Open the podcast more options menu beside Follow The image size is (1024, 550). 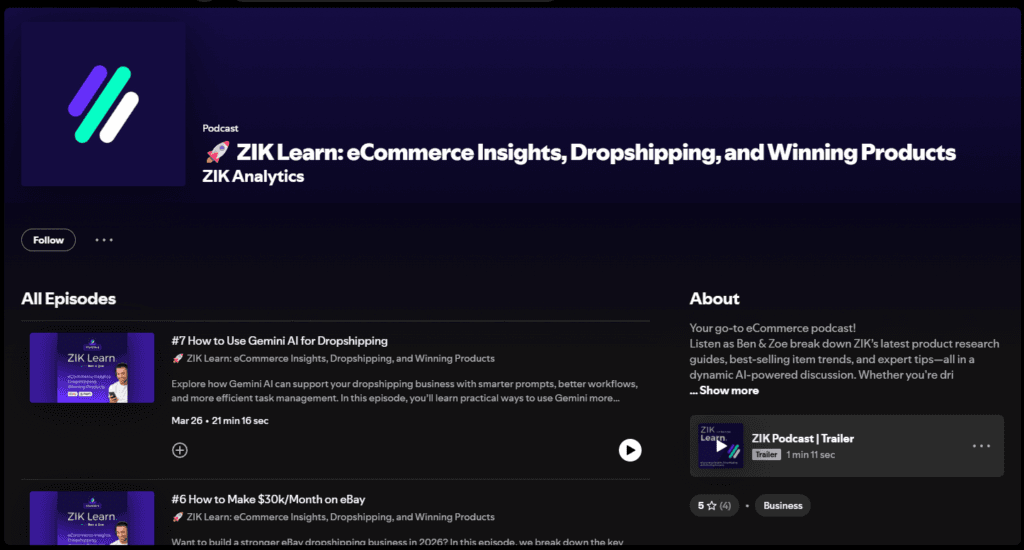coord(104,240)
